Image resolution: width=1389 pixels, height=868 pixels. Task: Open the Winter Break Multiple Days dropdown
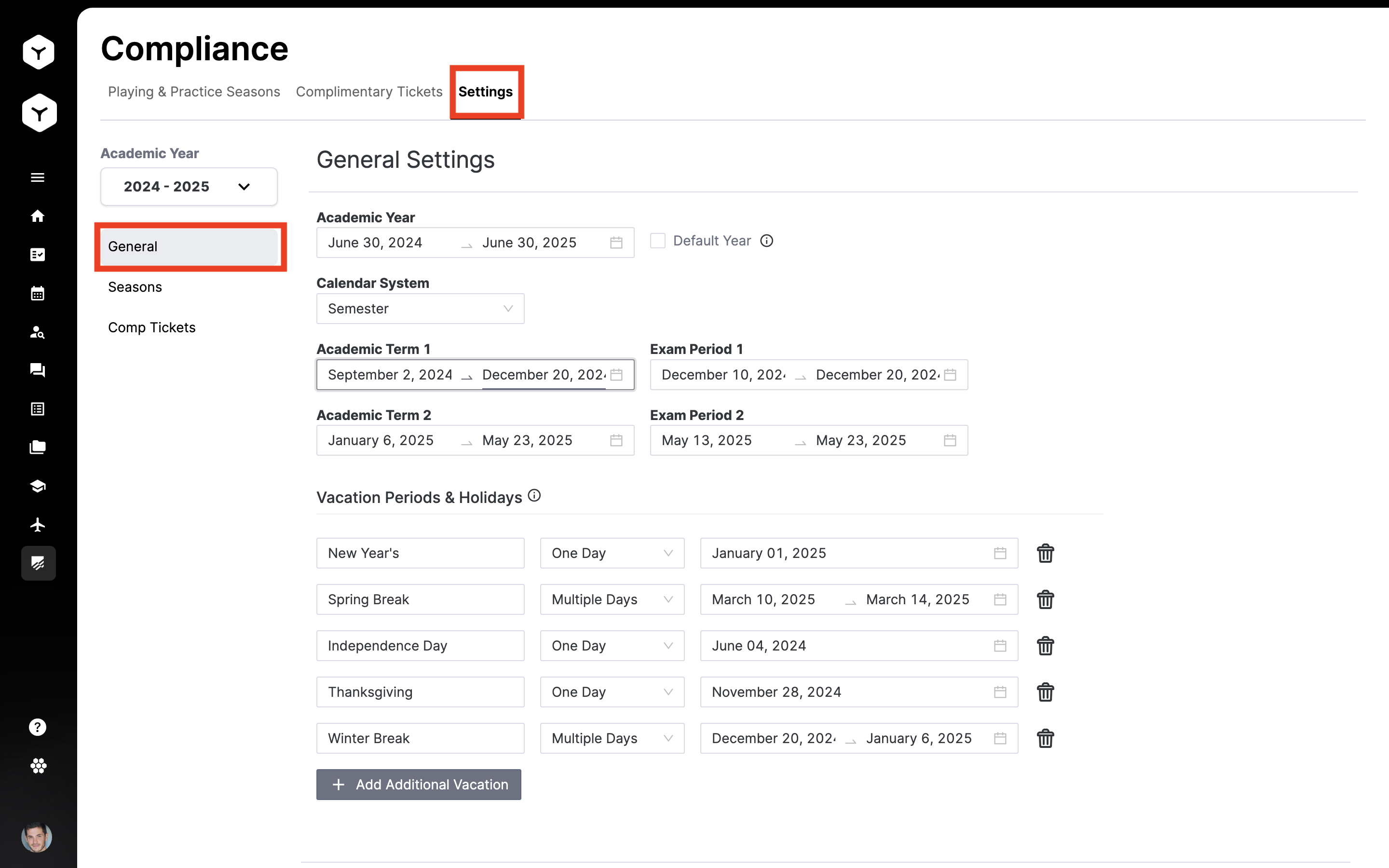612,738
